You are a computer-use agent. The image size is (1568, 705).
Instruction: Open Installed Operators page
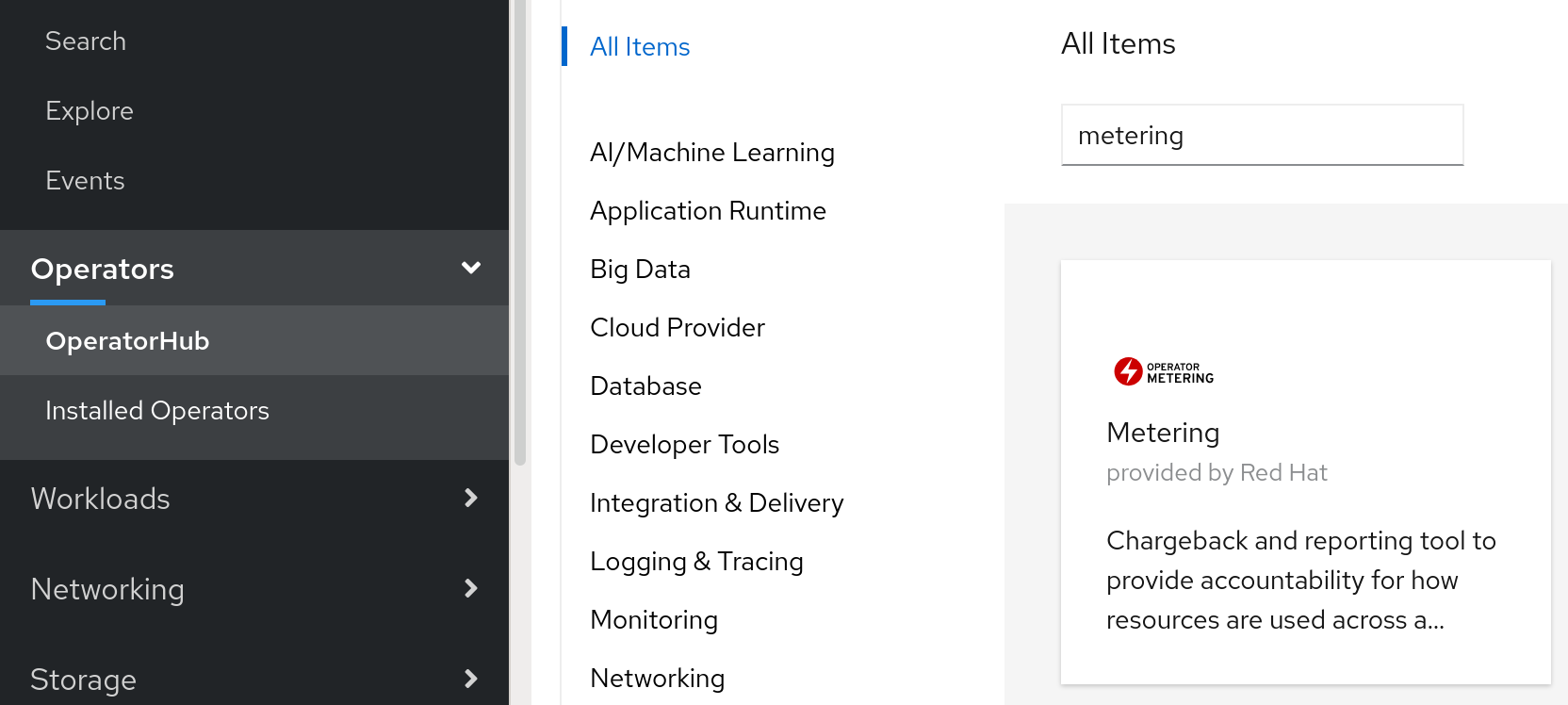[x=157, y=411]
